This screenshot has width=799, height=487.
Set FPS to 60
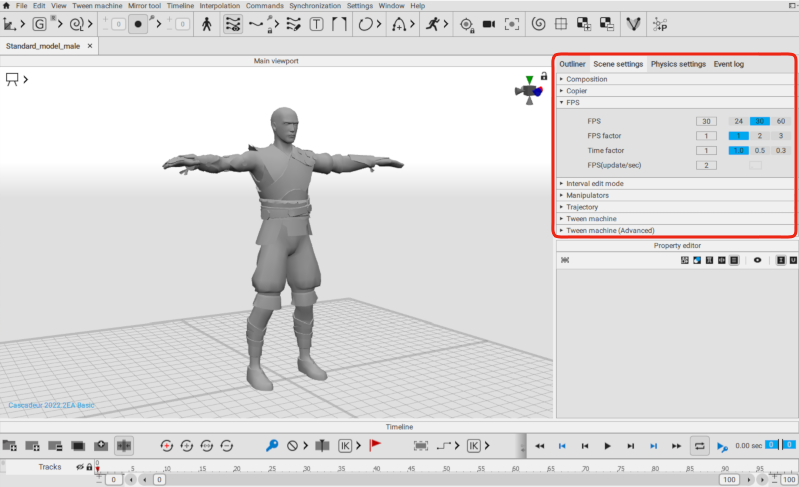[780, 121]
